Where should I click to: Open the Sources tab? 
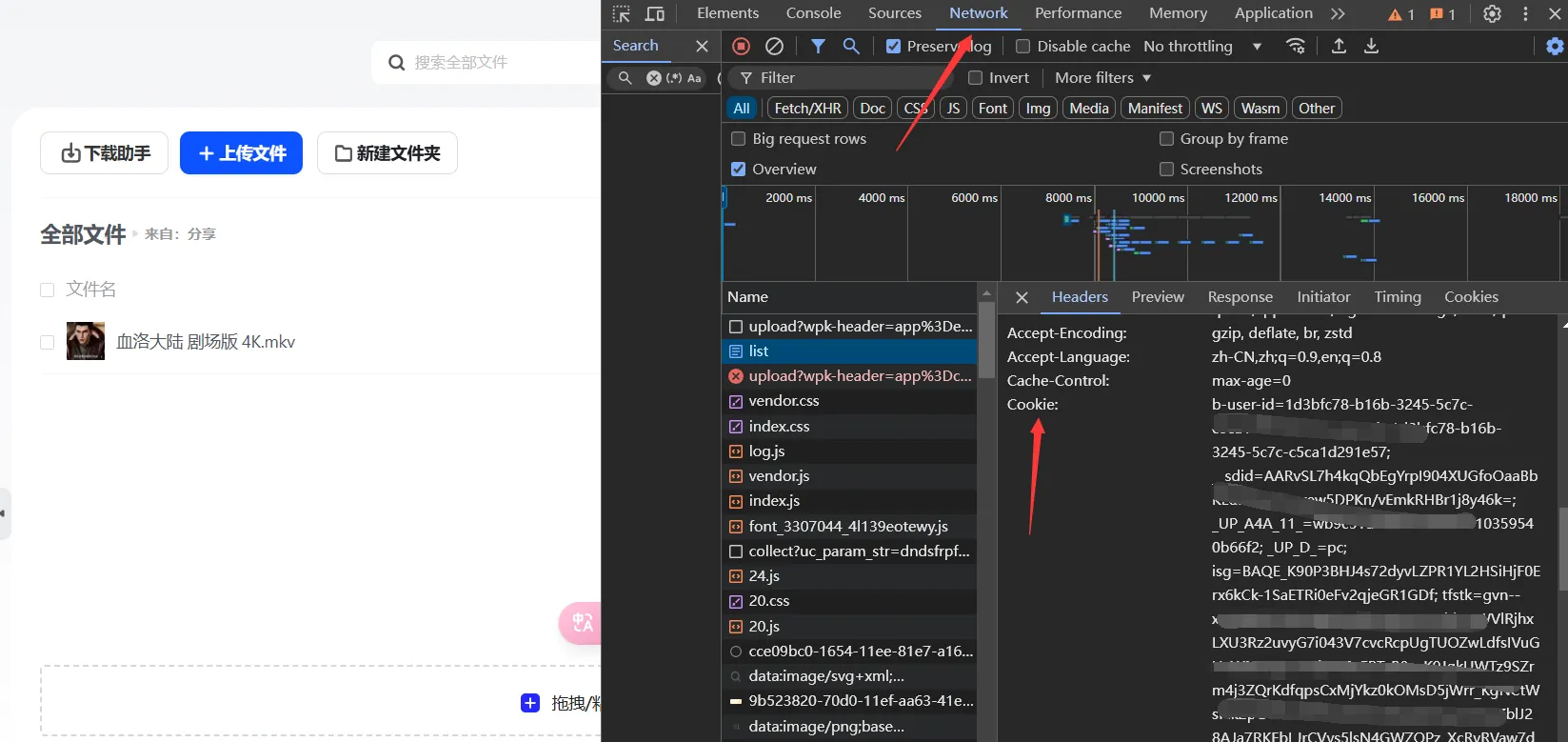coord(895,13)
